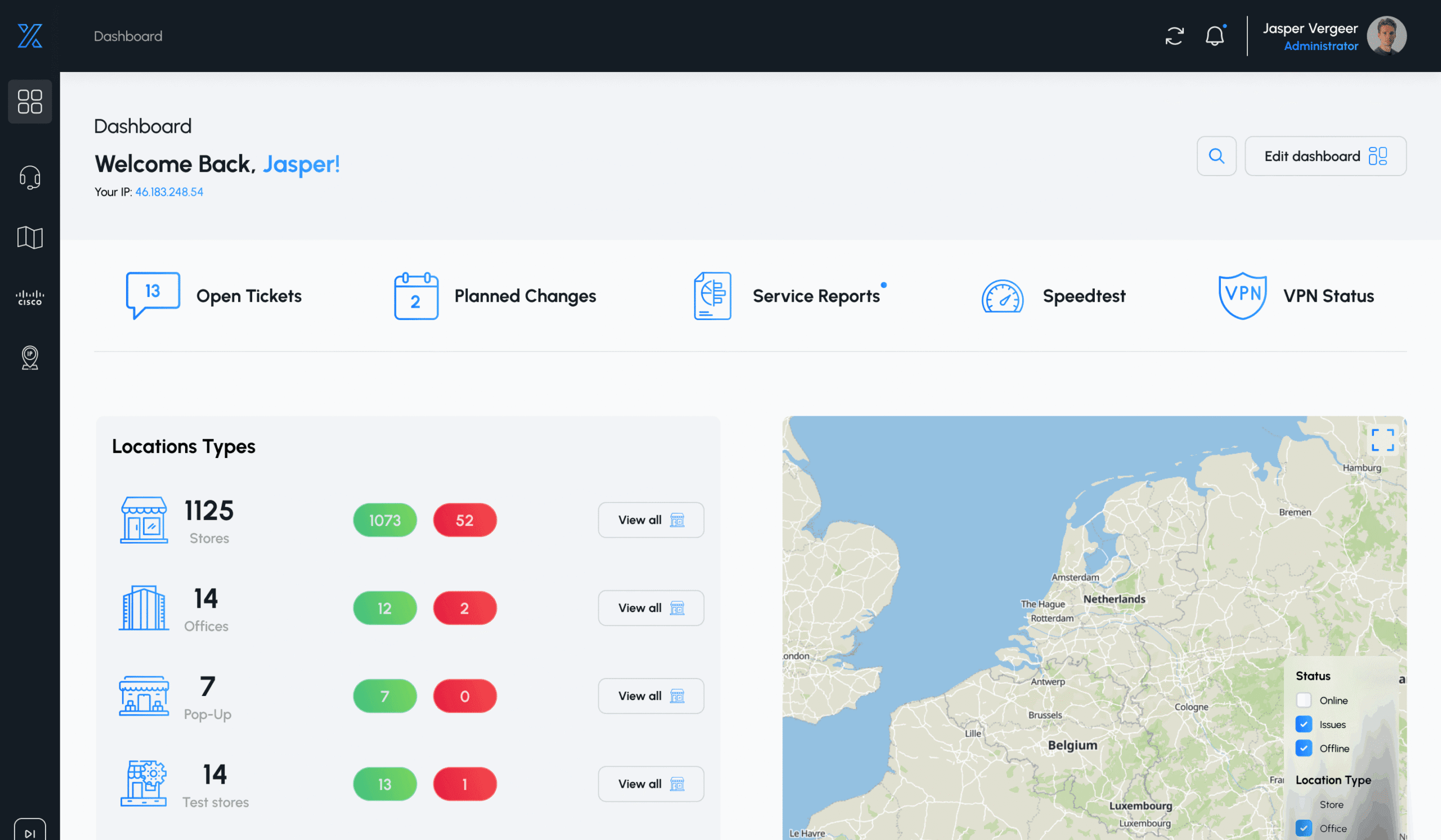This screenshot has width=1441, height=840.
Task: Click the IP location pin sidebar icon
Action: pos(30,358)
